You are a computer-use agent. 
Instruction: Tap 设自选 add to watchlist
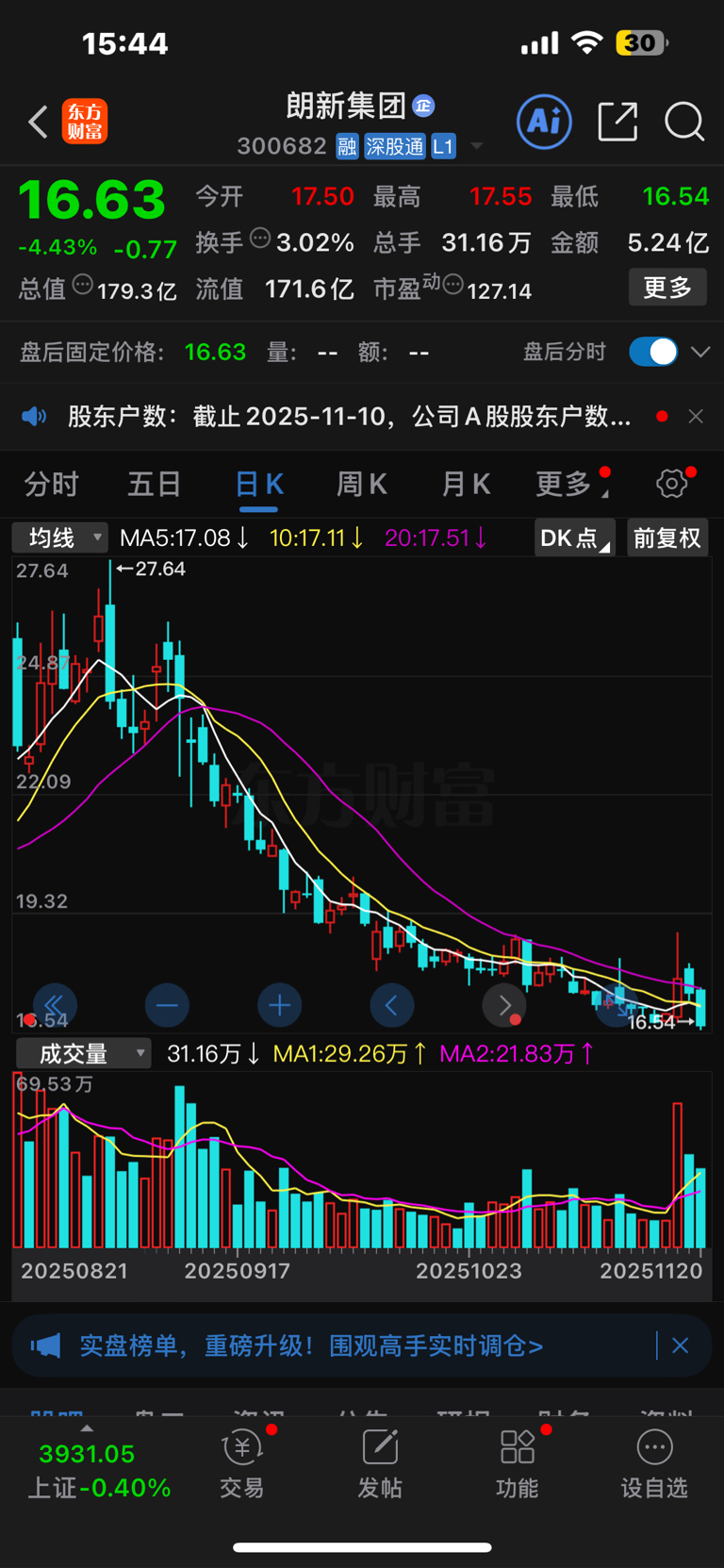click(654, 1464)
